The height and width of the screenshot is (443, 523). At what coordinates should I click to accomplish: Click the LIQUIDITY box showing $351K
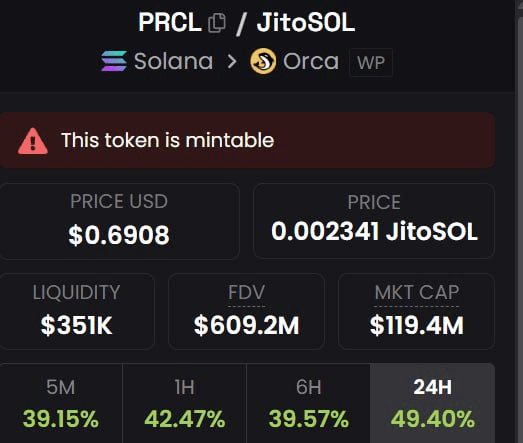pos(76,311)
